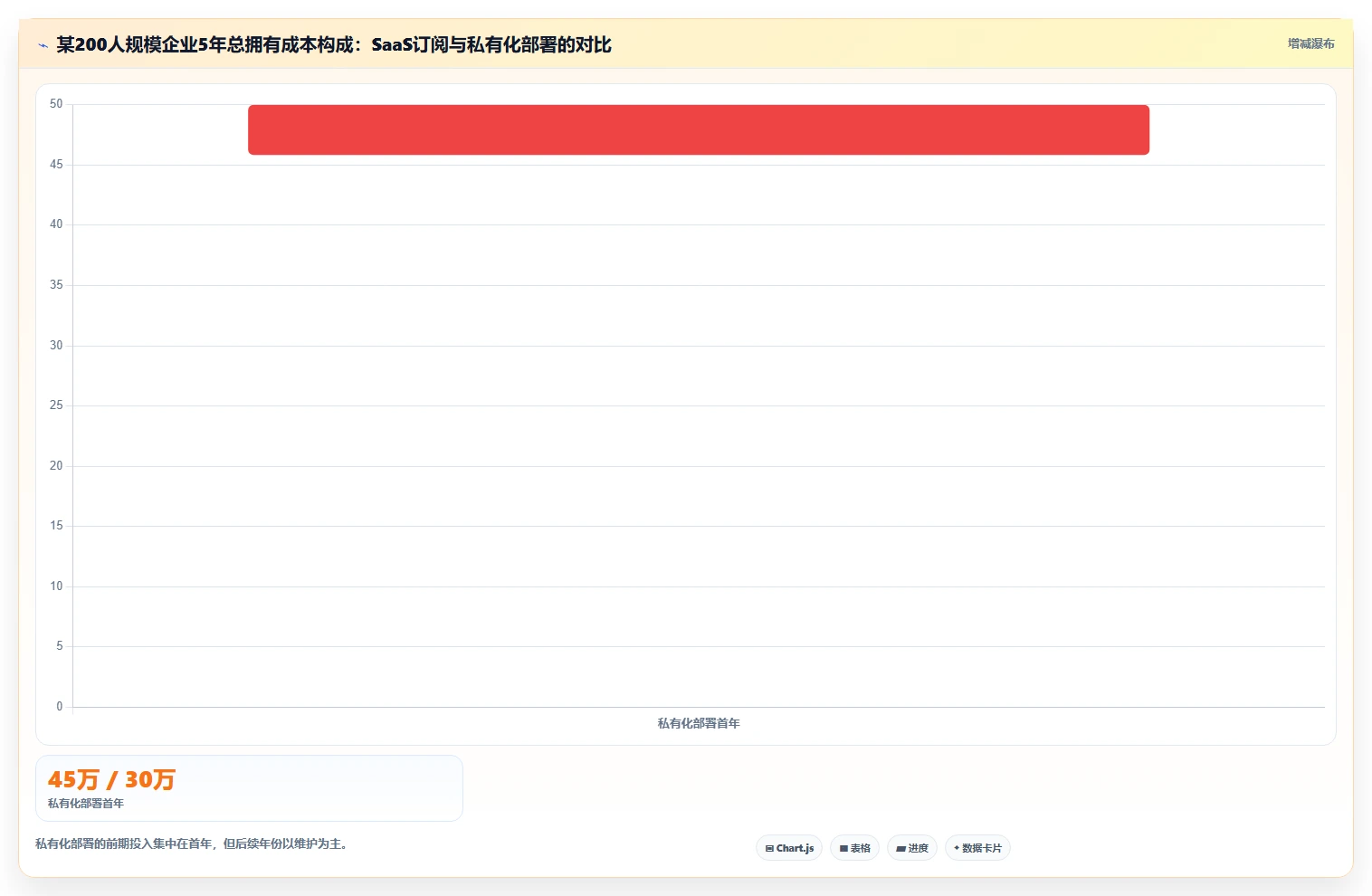Click the x-axis label 私有化部署首年
Screen dimensions: 1372x896
(699, 723)
